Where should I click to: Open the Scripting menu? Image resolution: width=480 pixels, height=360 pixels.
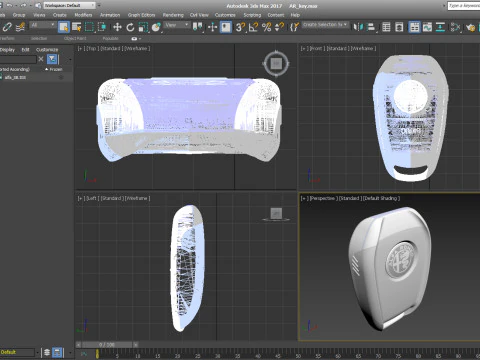click(x=252, y=15)
